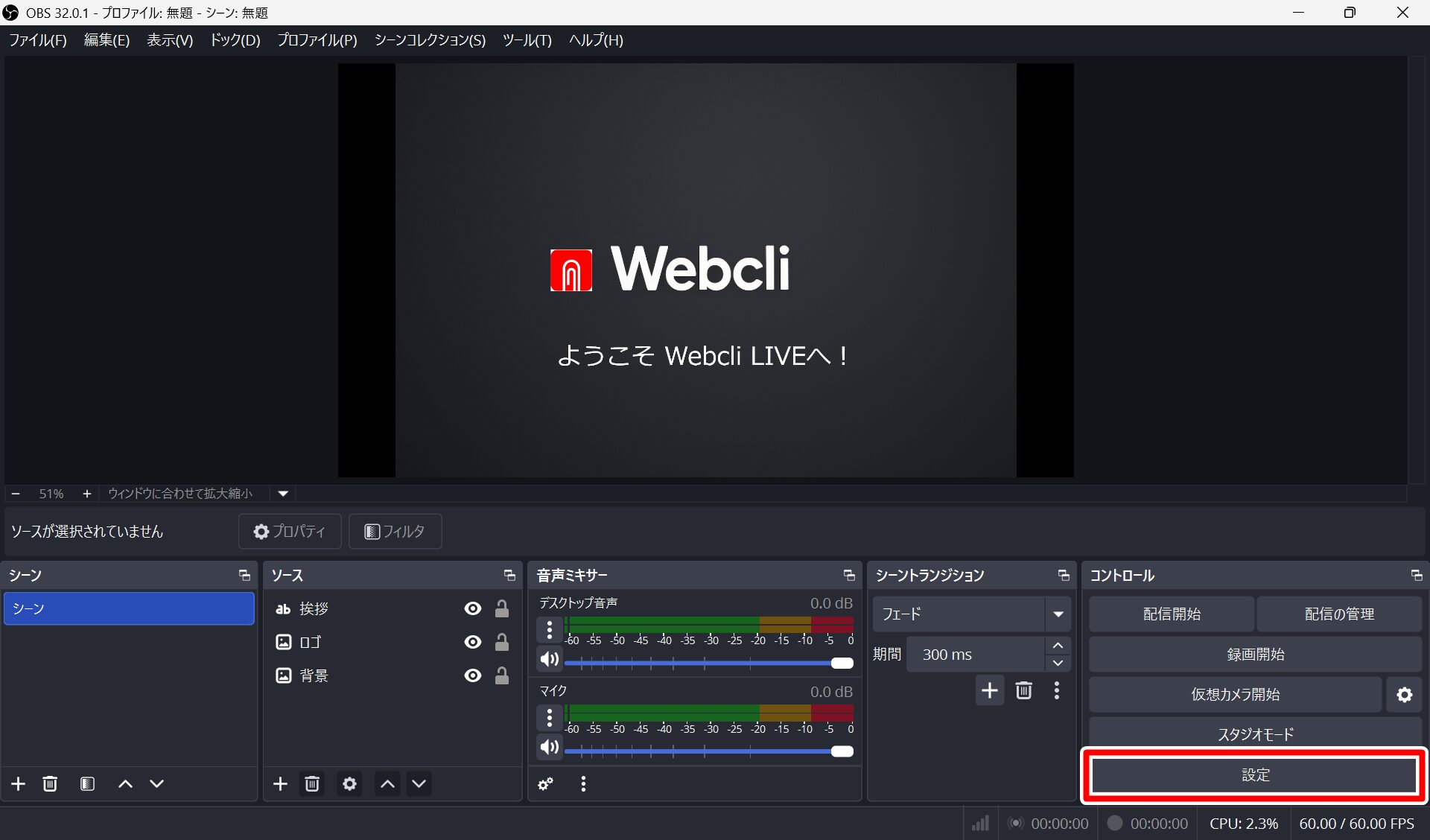Screen dimensions: 1430x840
Task: Expand the preview scaling dropdown arrow
Action: pos(283,494)
